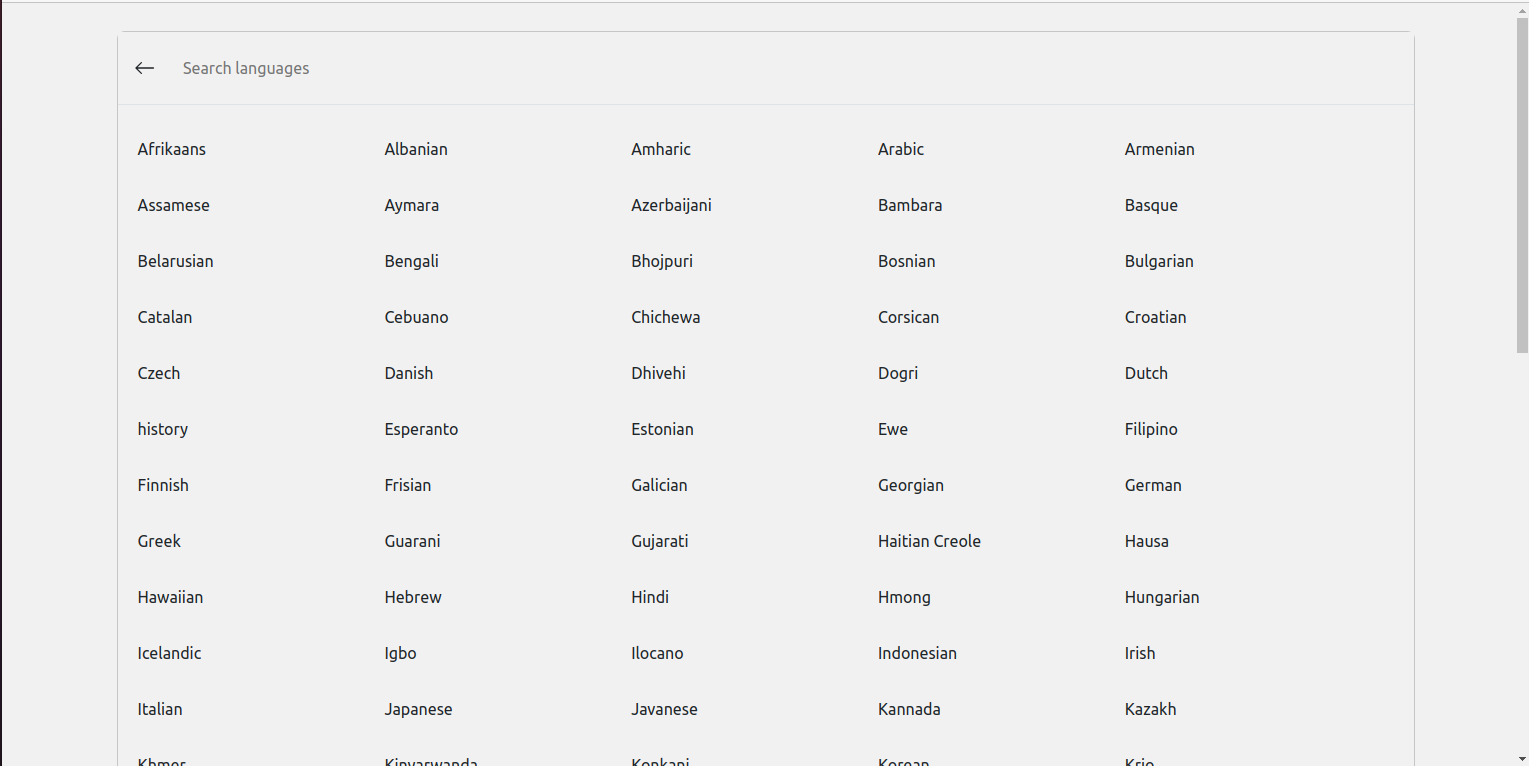This screenshot has height=766, width=1529.
Task: Click the 'history' list entry
Action: (163, 429)
